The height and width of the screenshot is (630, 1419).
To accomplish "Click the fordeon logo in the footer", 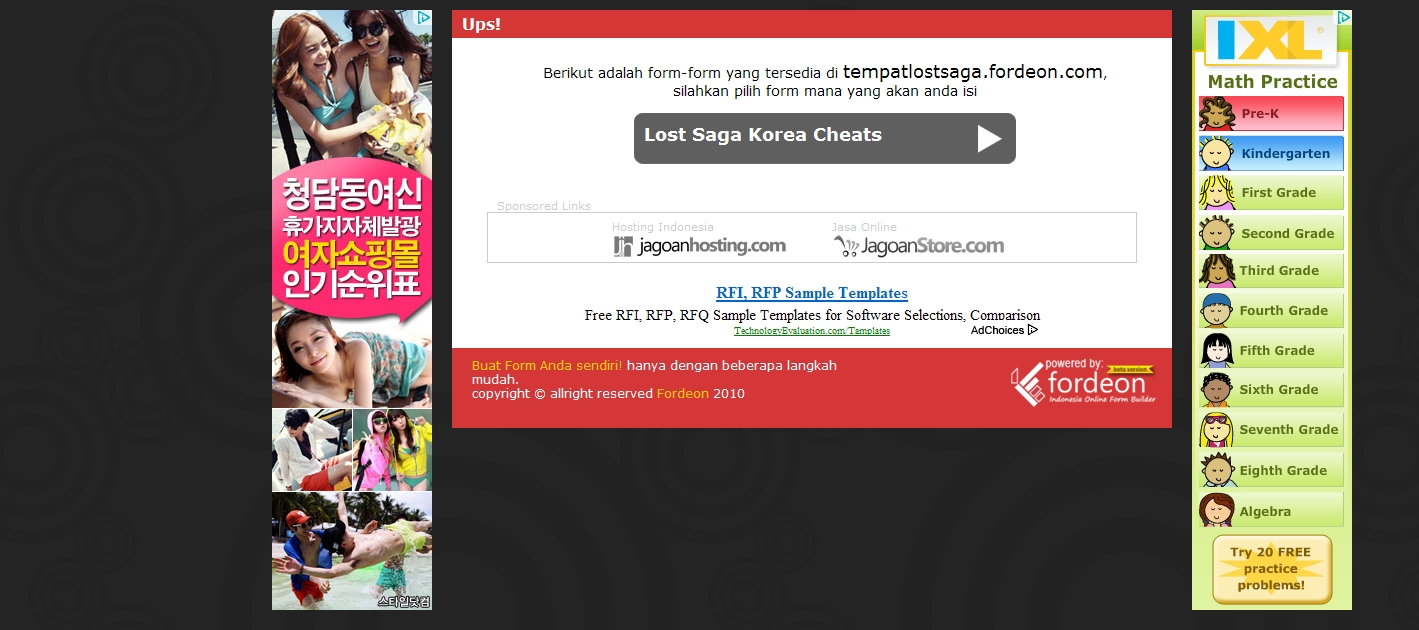I will [x=1083, y=383].
